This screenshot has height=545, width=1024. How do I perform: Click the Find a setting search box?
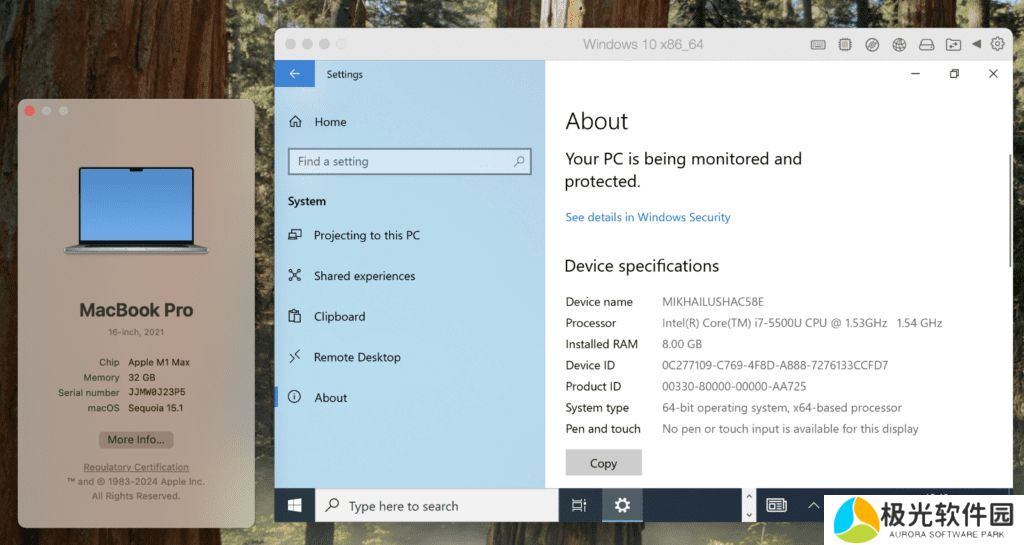tap(408, 161)
